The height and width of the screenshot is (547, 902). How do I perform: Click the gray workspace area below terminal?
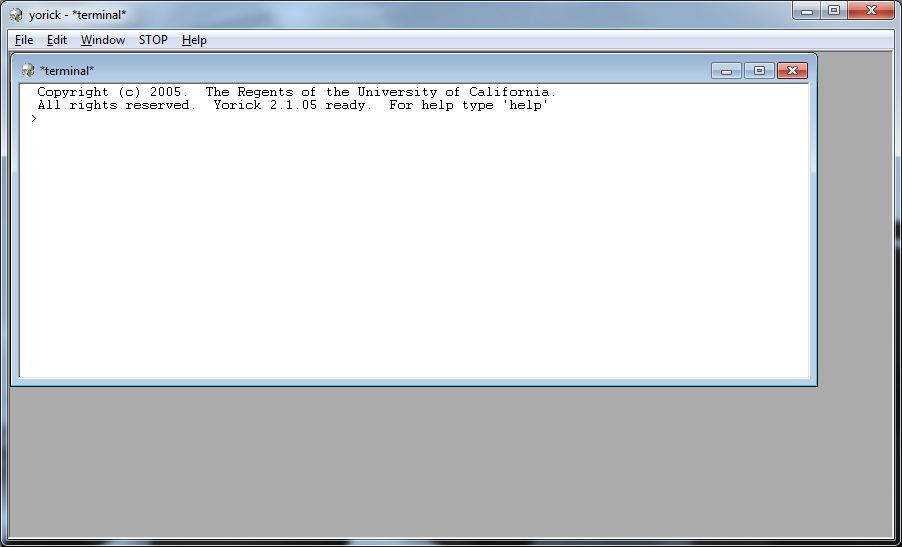pos(450,460)
